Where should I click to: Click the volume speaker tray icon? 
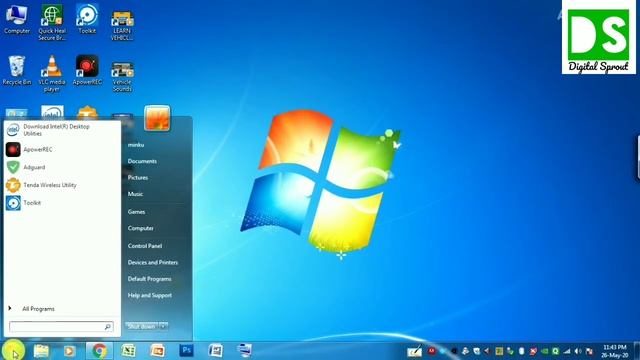coord(578,351)
